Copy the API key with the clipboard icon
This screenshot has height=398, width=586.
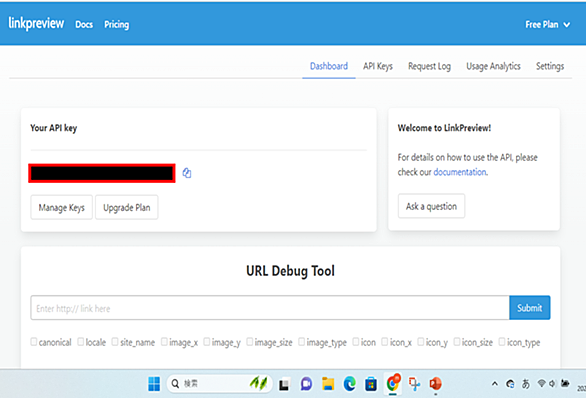(187, 173)
